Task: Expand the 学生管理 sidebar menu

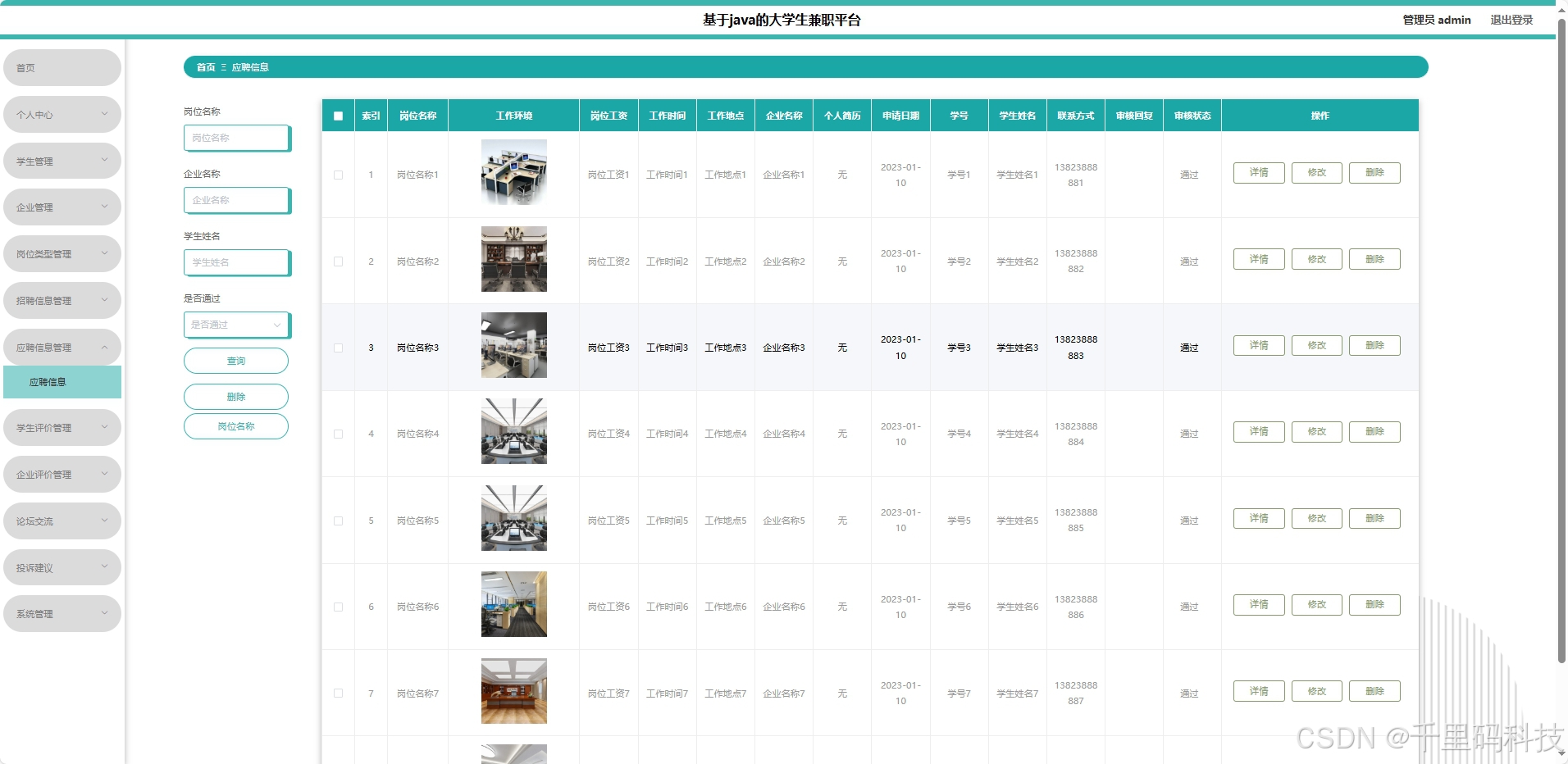Action: pos(62,161)
